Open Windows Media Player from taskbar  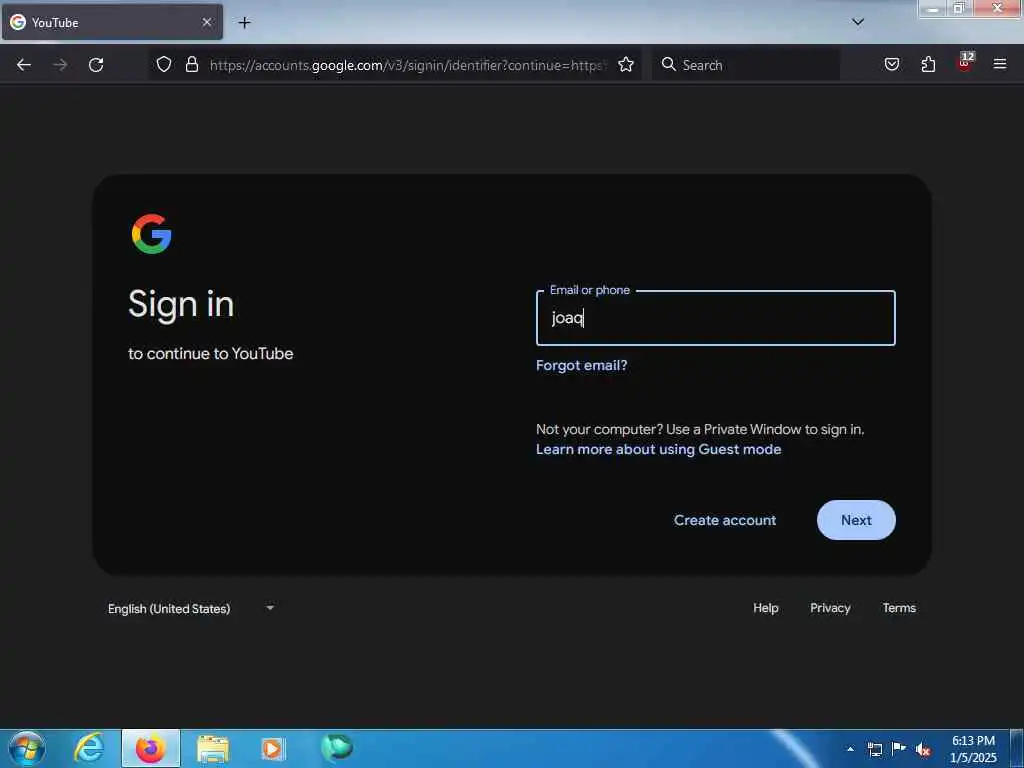click(272, 749)
